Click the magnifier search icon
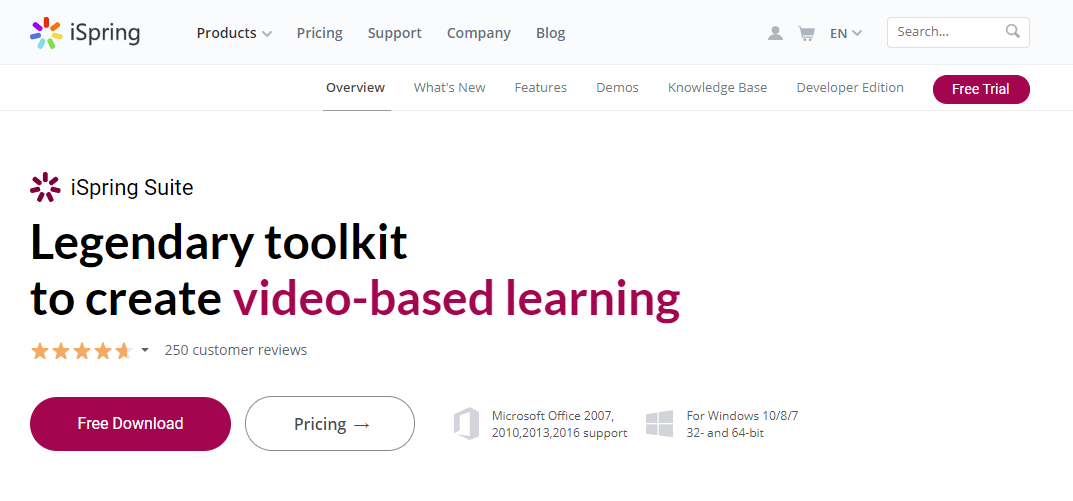Viewport: 1073px width, 501px height. tap(1013, 31)
